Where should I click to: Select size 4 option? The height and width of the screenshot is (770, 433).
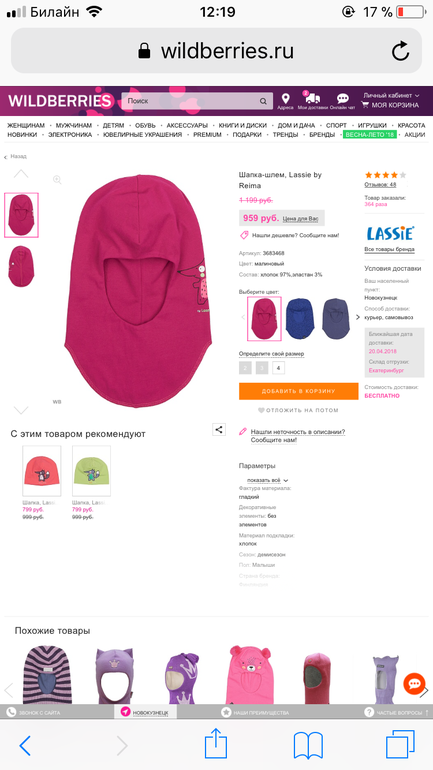(278, 368)
